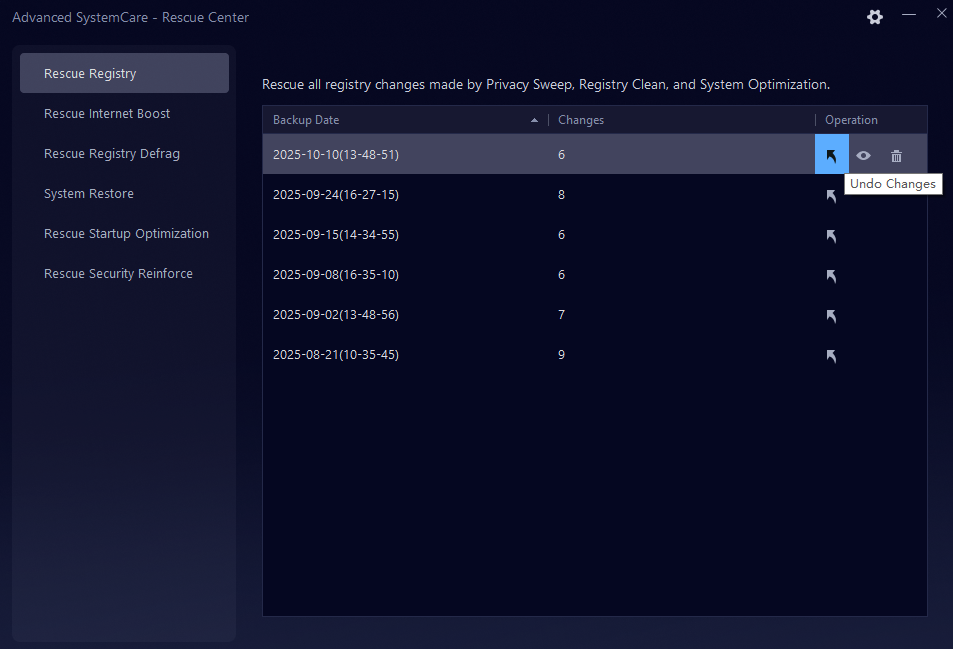953x649 pixels.
Task: Click undo arrow for 2025-09-24 backup
Action: pos(831,196)
